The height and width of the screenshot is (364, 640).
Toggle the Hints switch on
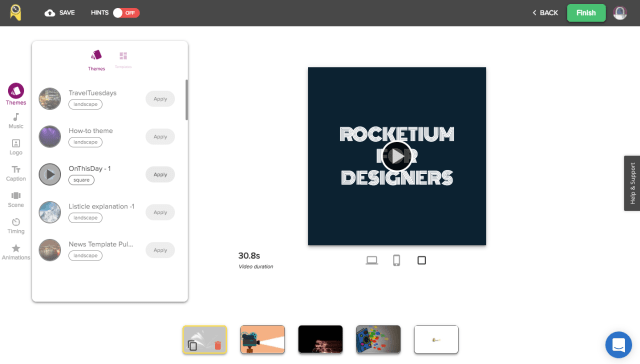126,13
